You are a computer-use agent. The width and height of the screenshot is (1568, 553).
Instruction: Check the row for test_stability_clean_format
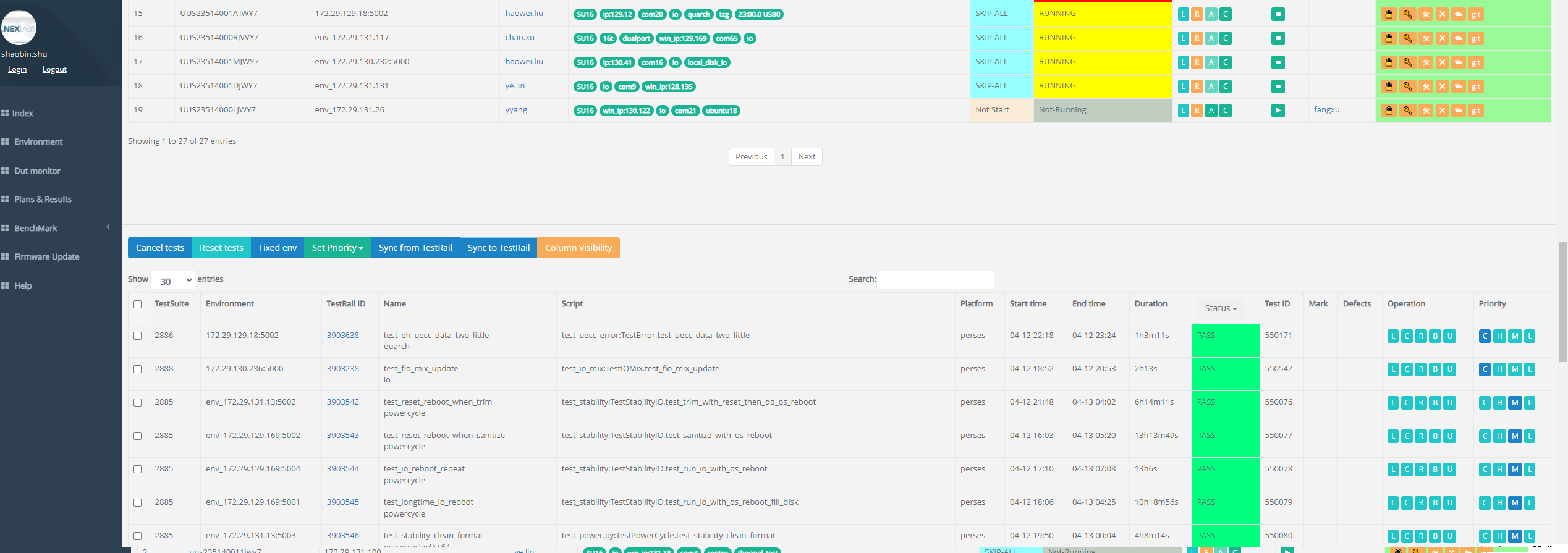click(138, 536)
